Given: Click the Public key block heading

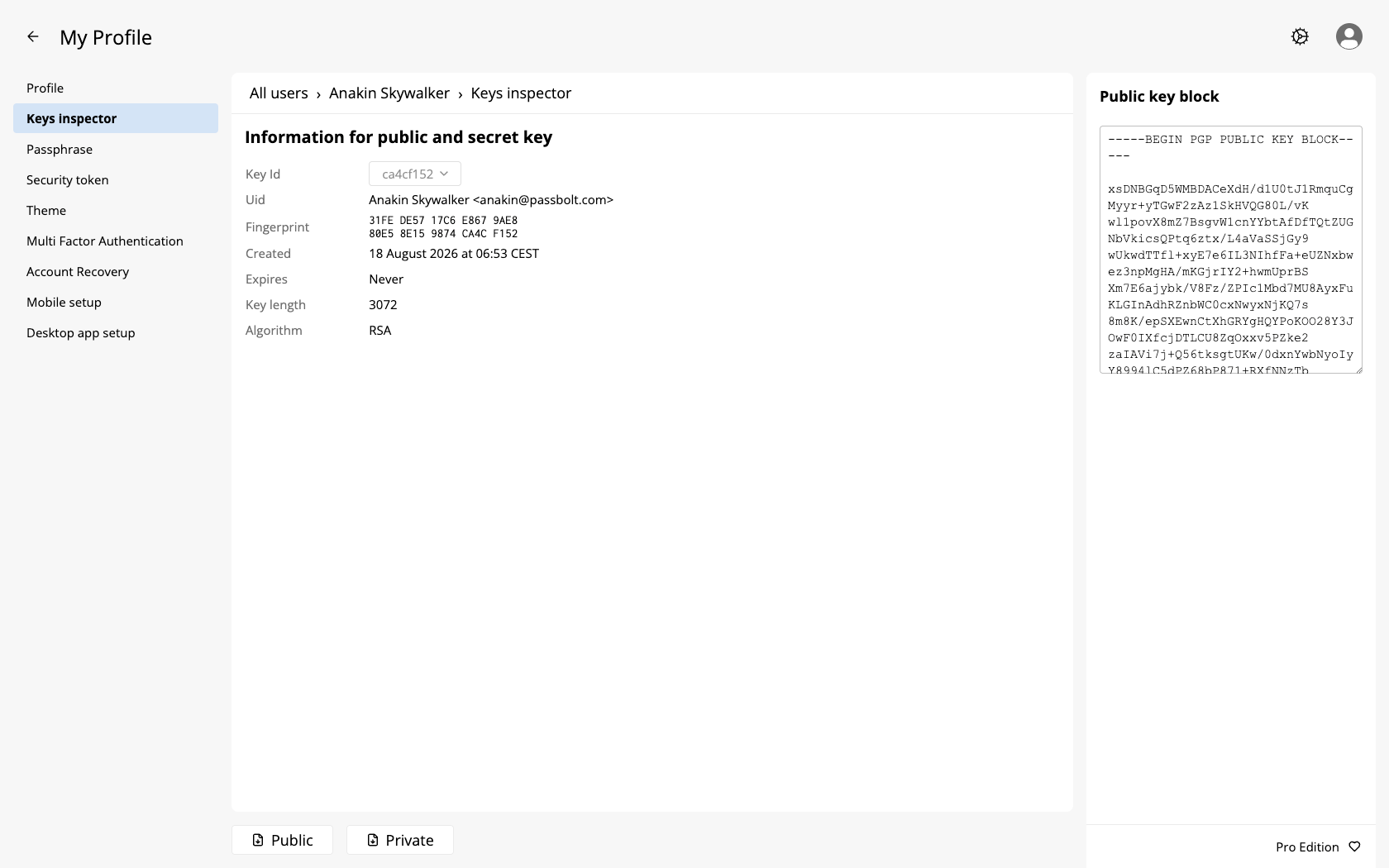Looking at the screenshot, I should click(x=1159, y=97).
